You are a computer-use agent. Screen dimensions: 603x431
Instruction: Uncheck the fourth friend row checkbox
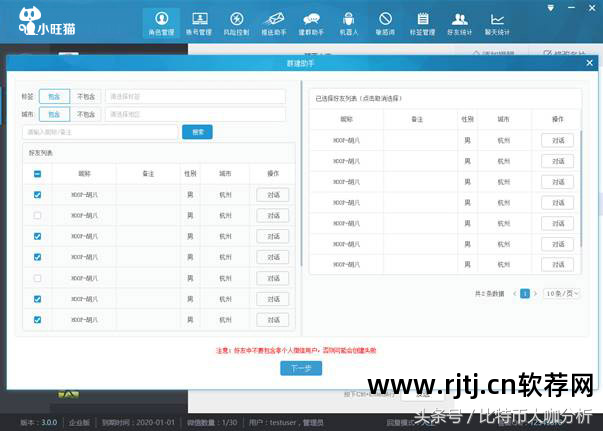pos(37,257)
